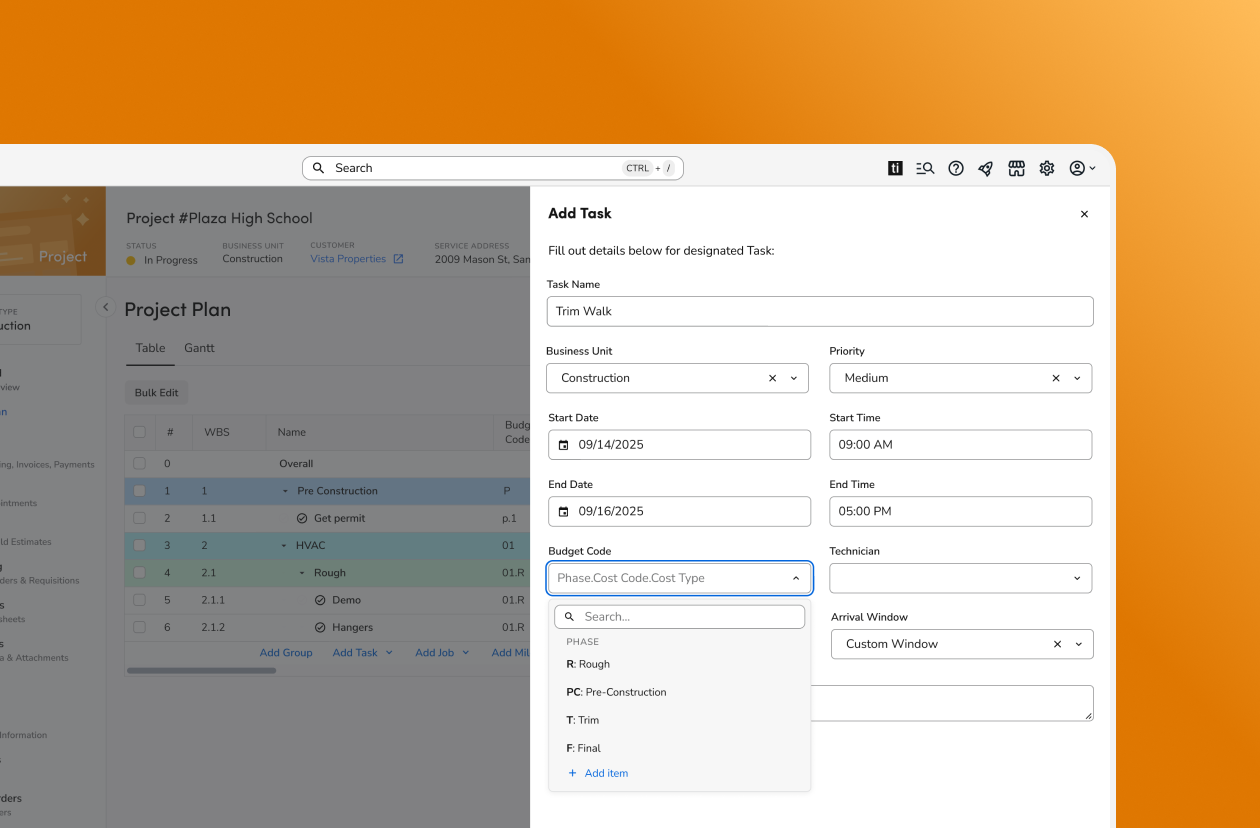Switch to the Table tab
Image resolution: width=1260 pixels, height=828 pixels.
click(x=151, y=348)
